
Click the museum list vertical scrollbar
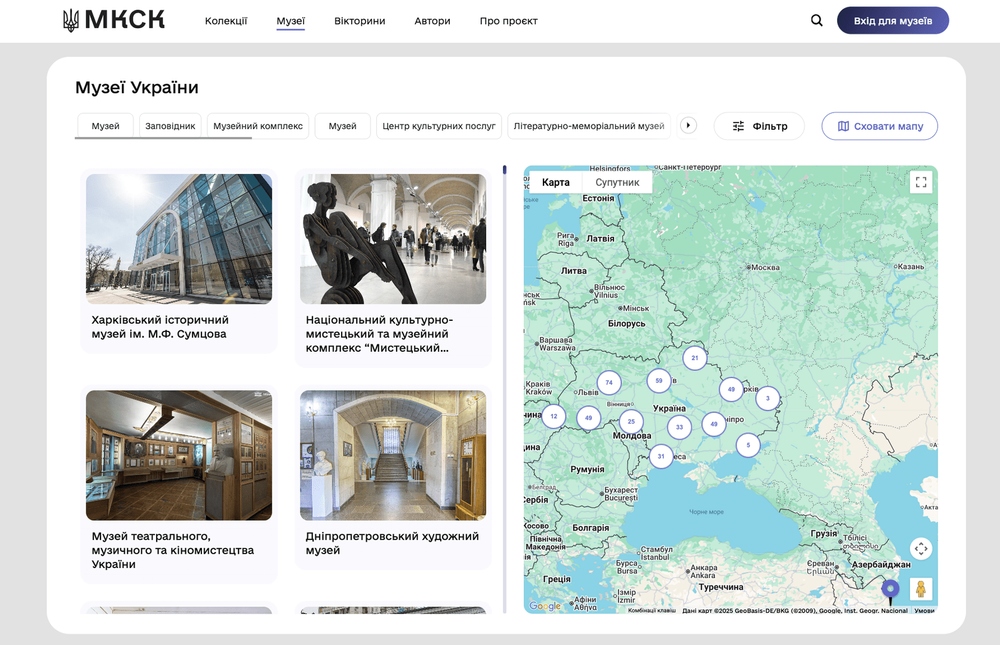point(504,389)
